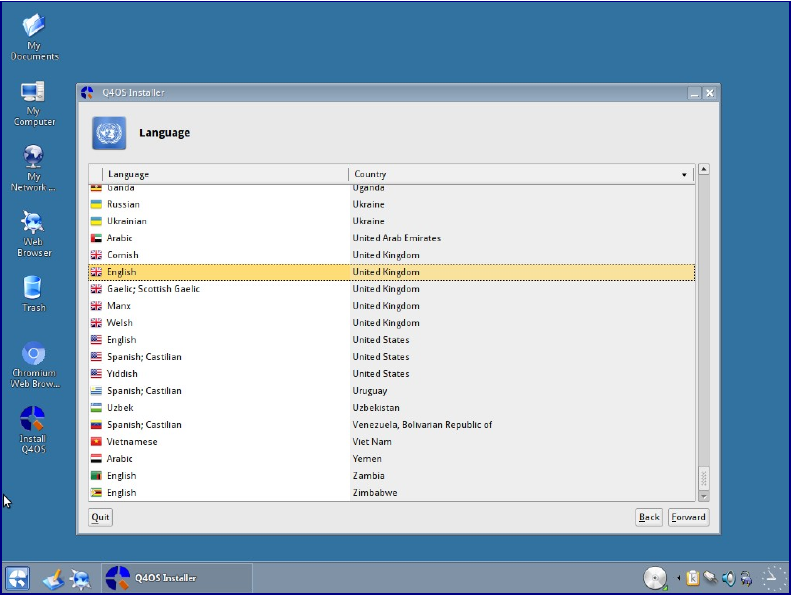The image size is (791, 595).
Task: Click the show desktop icon in taskbar
Action: [53, 578]
